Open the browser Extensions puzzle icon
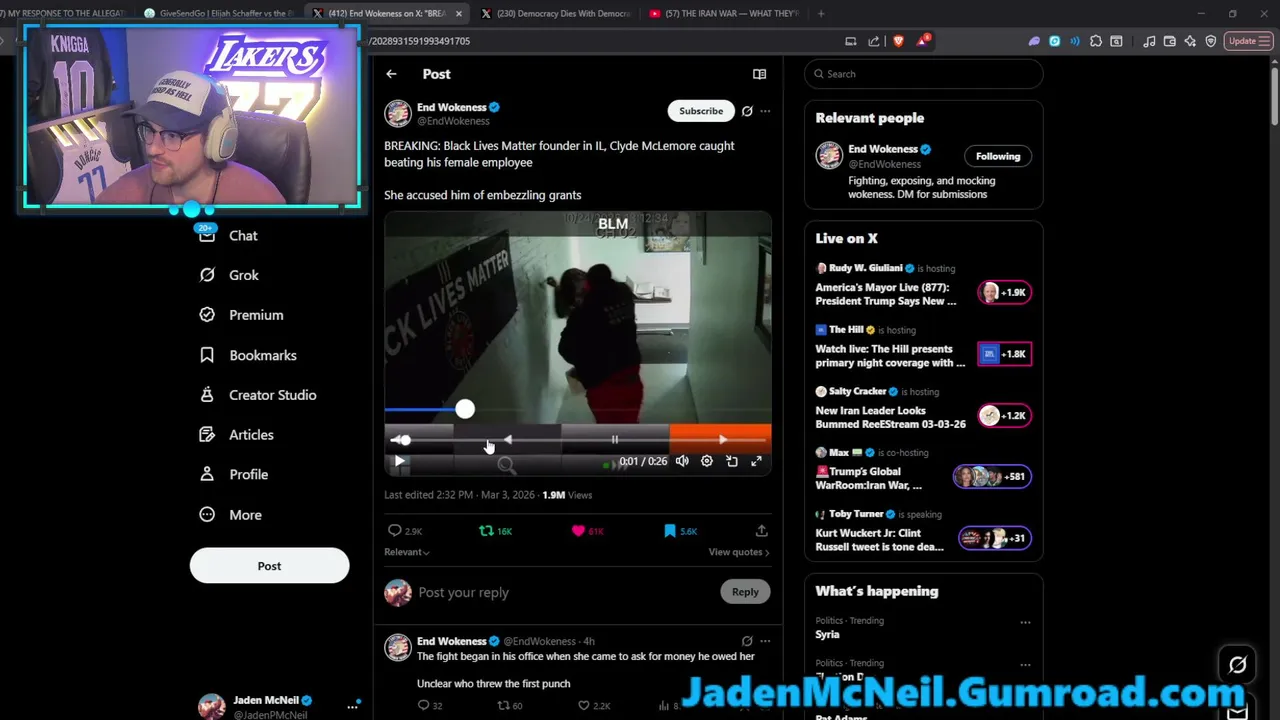The width and height of the screenshot is (1280, 720). pos(1096,41)
